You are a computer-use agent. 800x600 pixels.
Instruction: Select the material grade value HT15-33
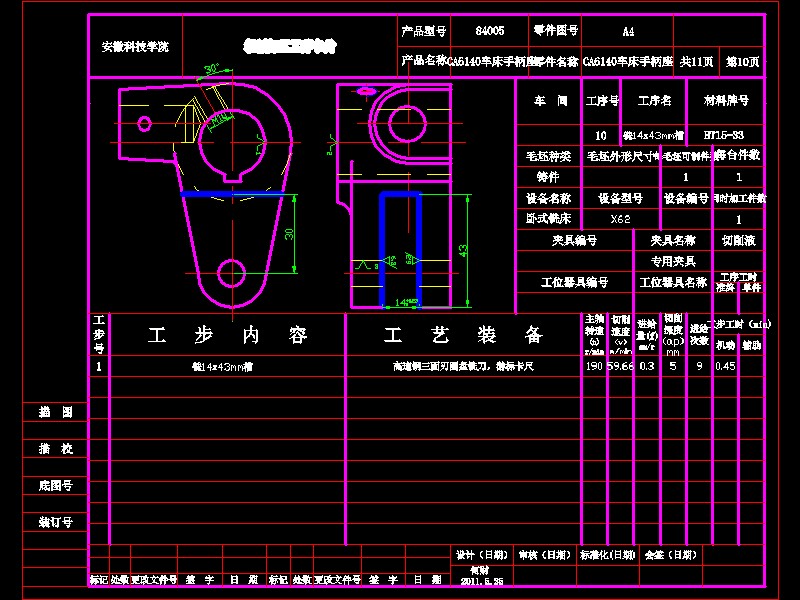coord(723,135)
